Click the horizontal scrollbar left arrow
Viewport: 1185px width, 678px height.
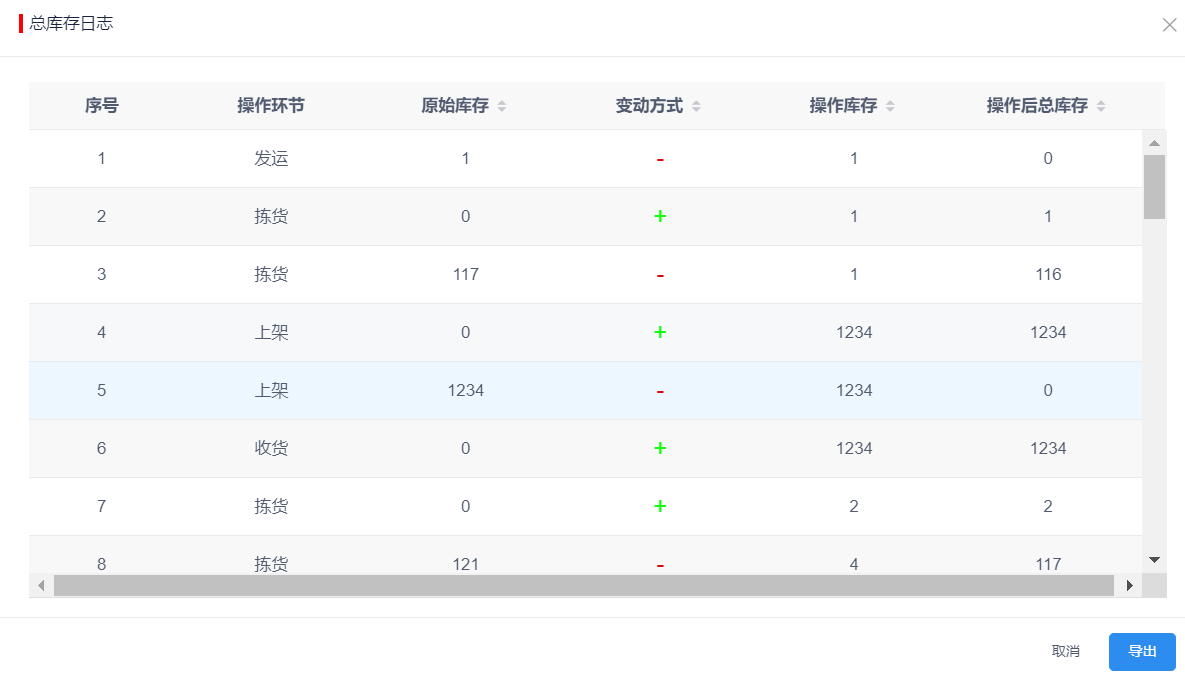coord(41,586)
